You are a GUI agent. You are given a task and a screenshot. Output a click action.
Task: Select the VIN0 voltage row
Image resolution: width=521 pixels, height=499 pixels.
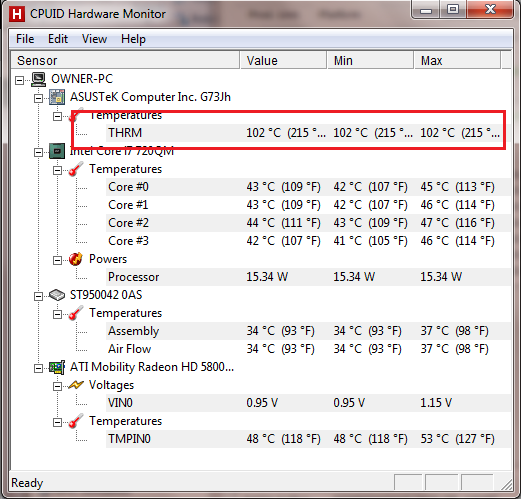click(x=308, y=403)
